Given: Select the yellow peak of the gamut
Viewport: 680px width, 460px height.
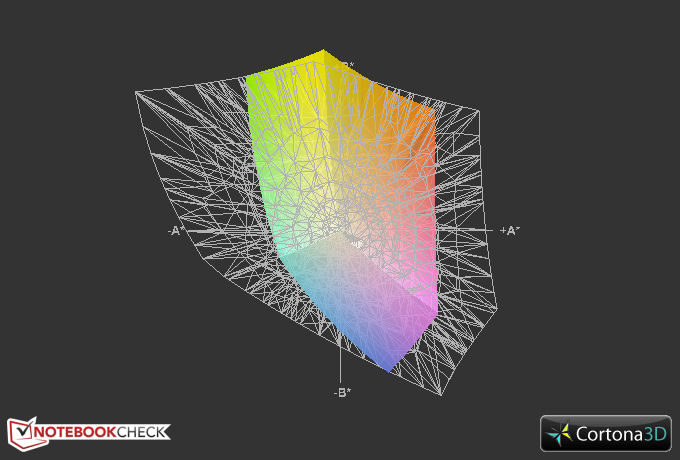Looking at the screenshot, I should 322,57.
